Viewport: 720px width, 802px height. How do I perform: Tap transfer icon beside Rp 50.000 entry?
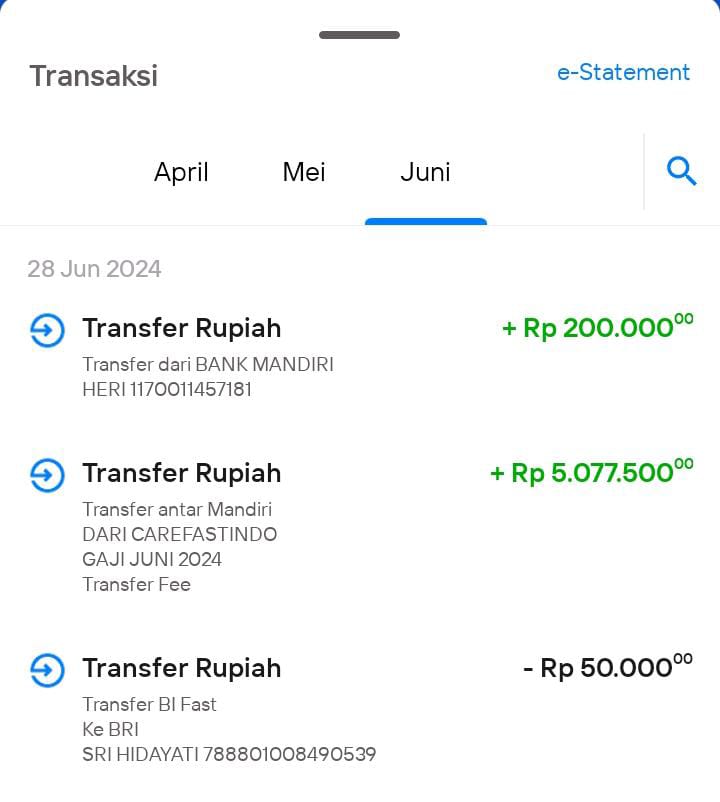coord(47,670)
